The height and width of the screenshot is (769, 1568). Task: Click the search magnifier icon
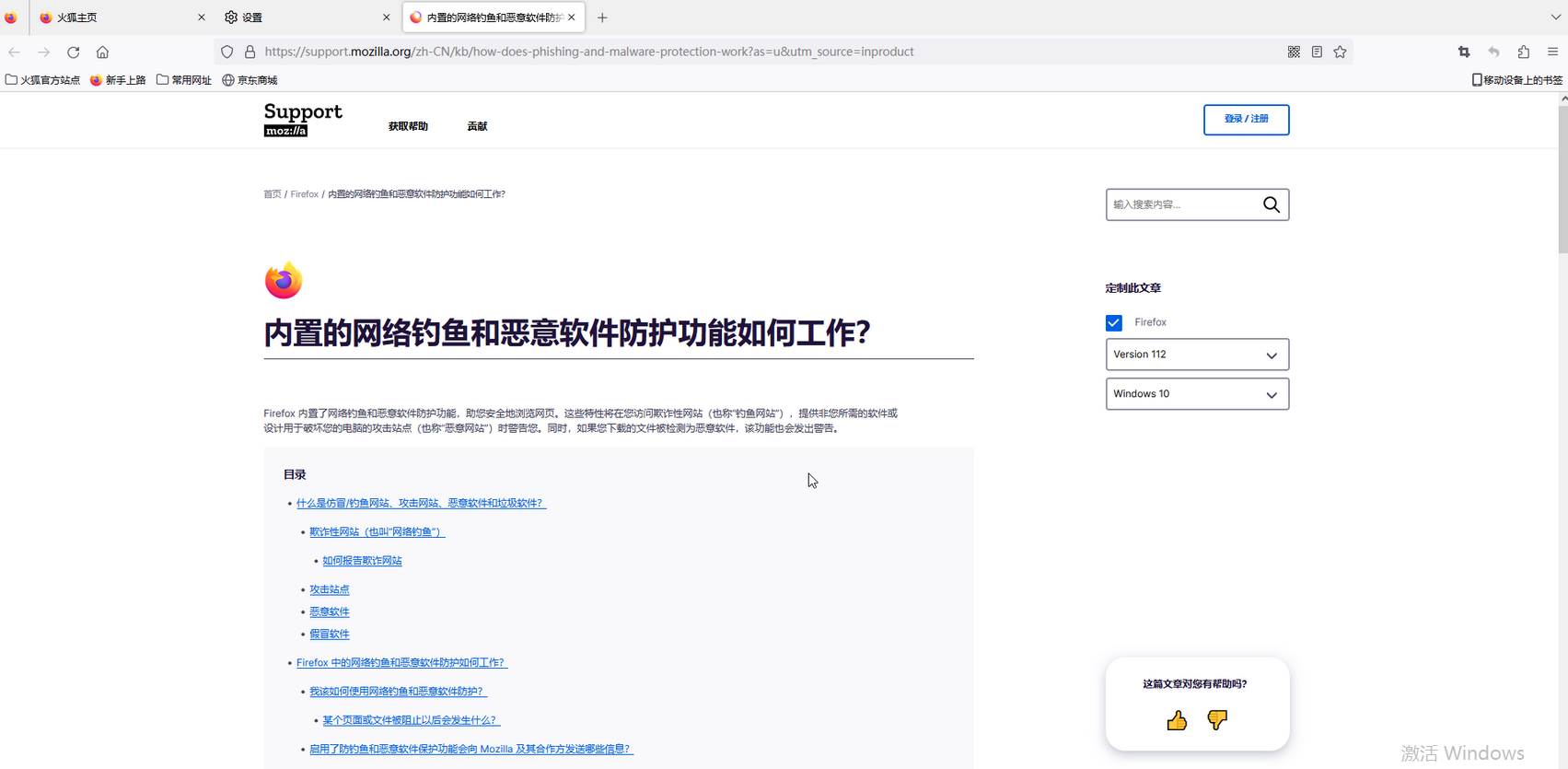click(x=1272, y=204)
